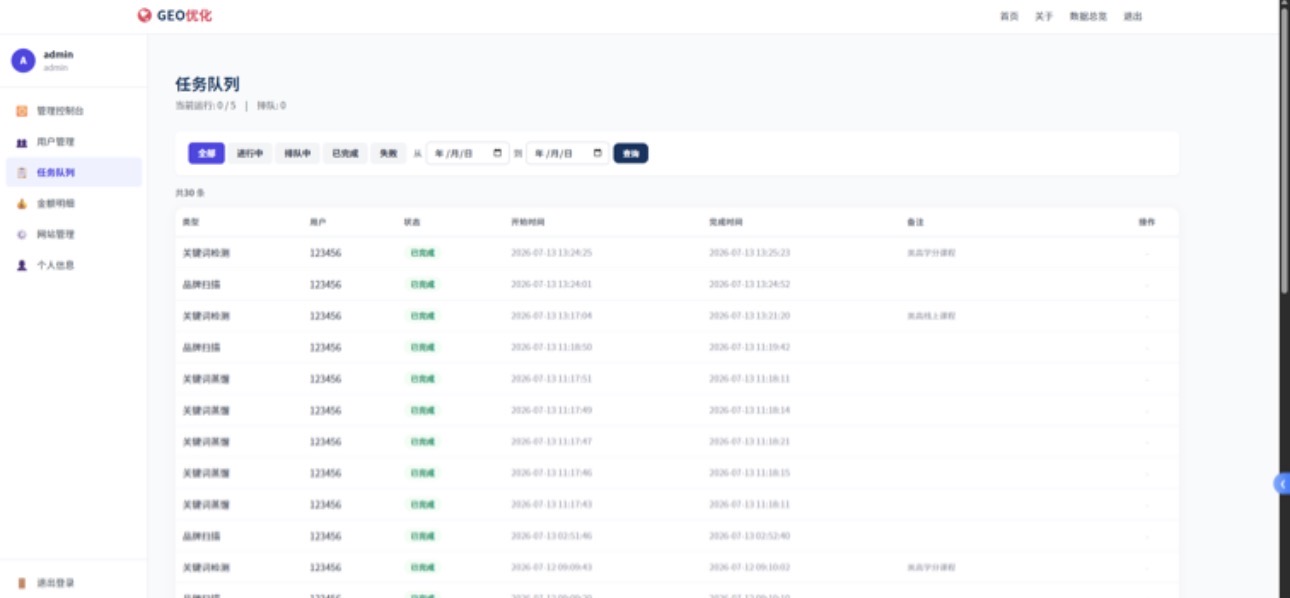Click the 任务队列 page heading
This screenshot has height=598, width=1290.
[207, 84]
